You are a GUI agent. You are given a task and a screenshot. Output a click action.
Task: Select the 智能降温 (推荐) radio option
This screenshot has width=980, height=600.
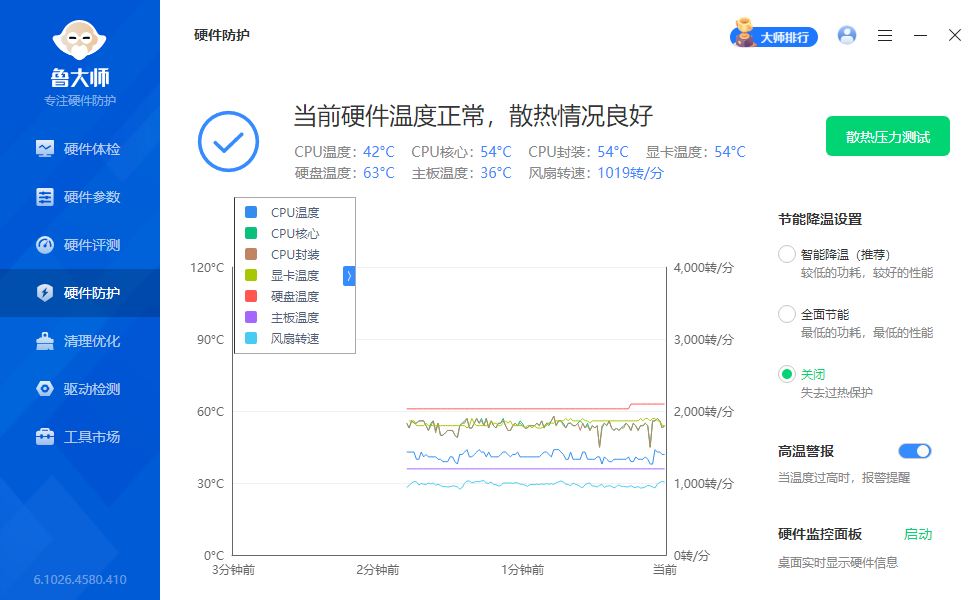pos(787,254)
